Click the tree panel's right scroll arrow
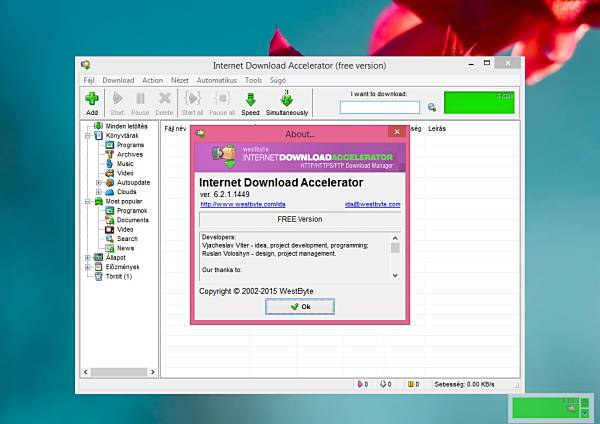The image size is (600, 424). point(153,372)
